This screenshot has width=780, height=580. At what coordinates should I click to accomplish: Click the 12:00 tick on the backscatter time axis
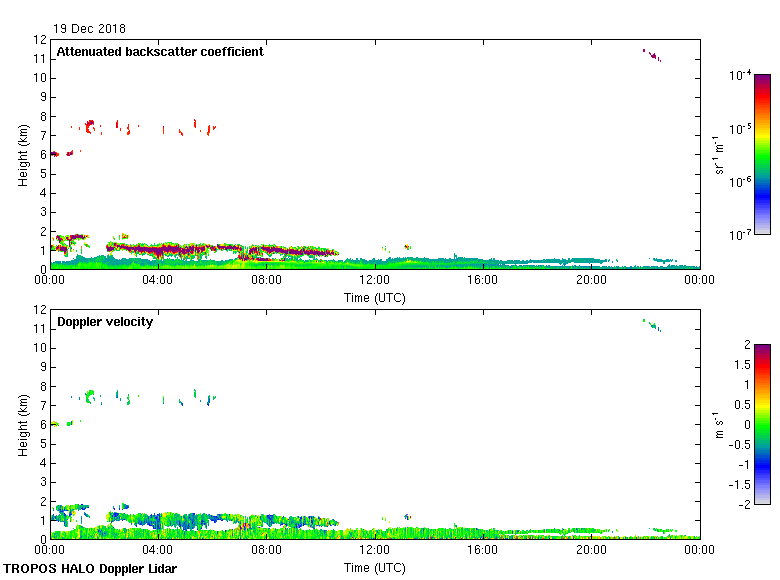coord(375,281)
